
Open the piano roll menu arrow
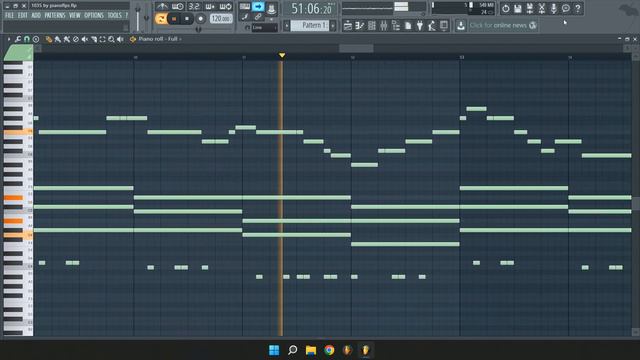[9, 39]
